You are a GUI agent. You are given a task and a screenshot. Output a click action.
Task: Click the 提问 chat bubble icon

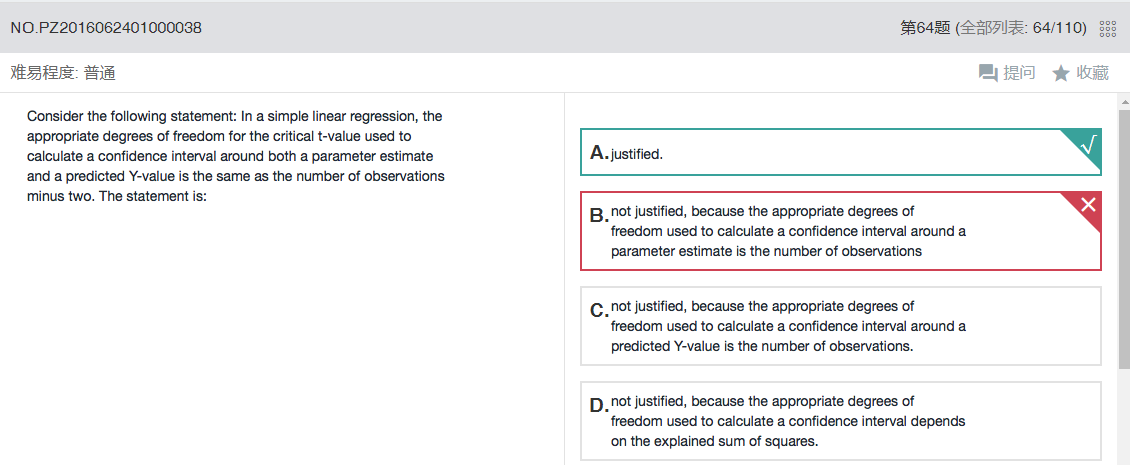[987, 73]
